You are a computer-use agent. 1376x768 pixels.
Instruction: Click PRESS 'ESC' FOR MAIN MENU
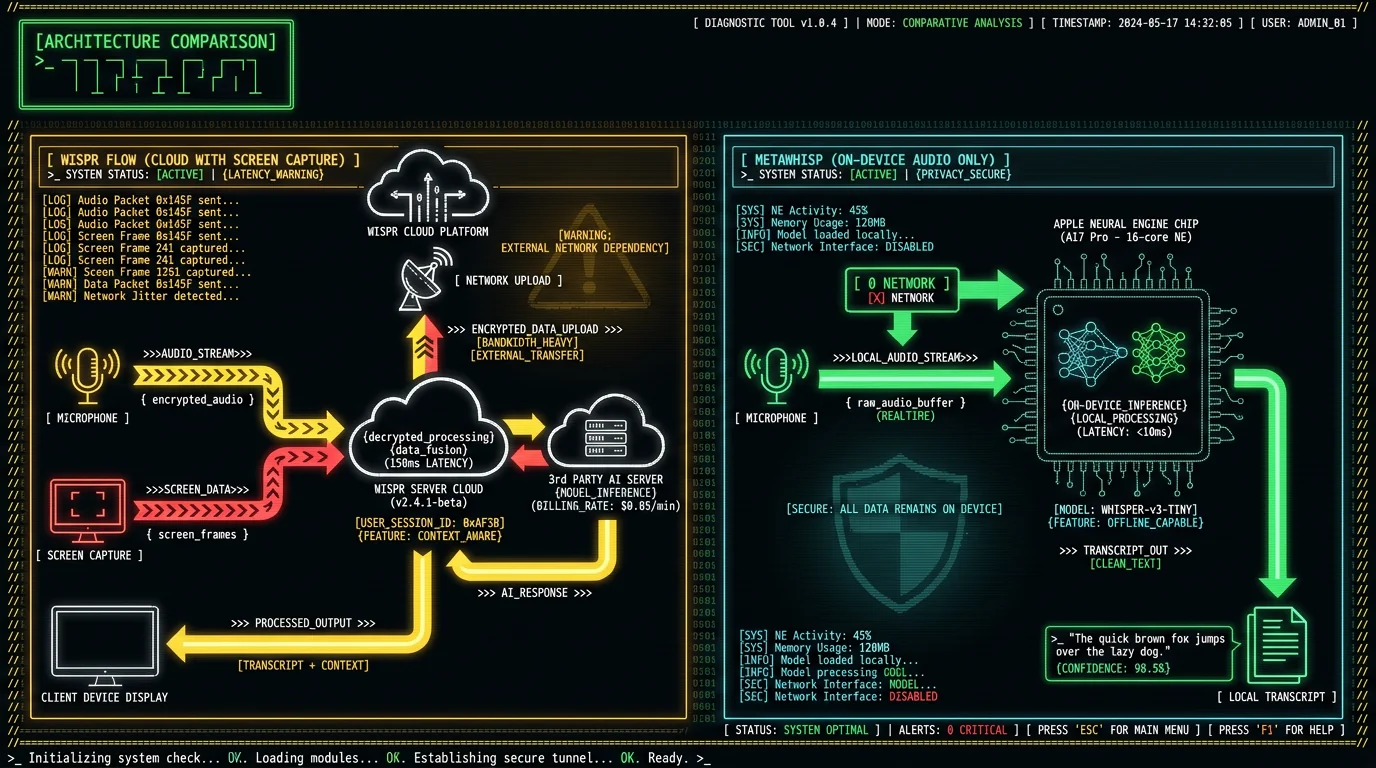pyautogui.click(x=1113, y=730)
